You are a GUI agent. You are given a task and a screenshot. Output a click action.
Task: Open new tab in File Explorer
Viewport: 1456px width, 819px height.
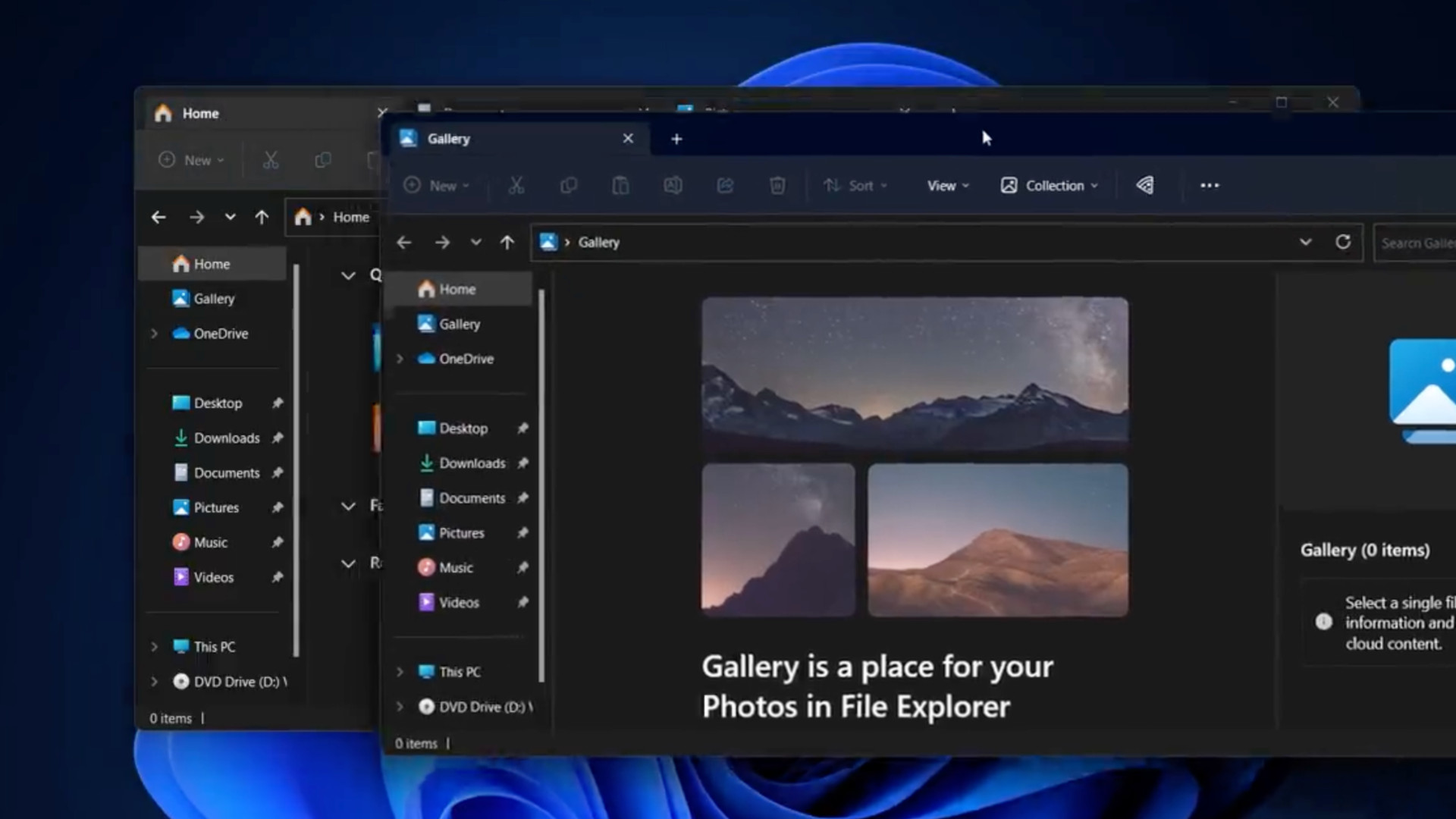pos(676,138)
